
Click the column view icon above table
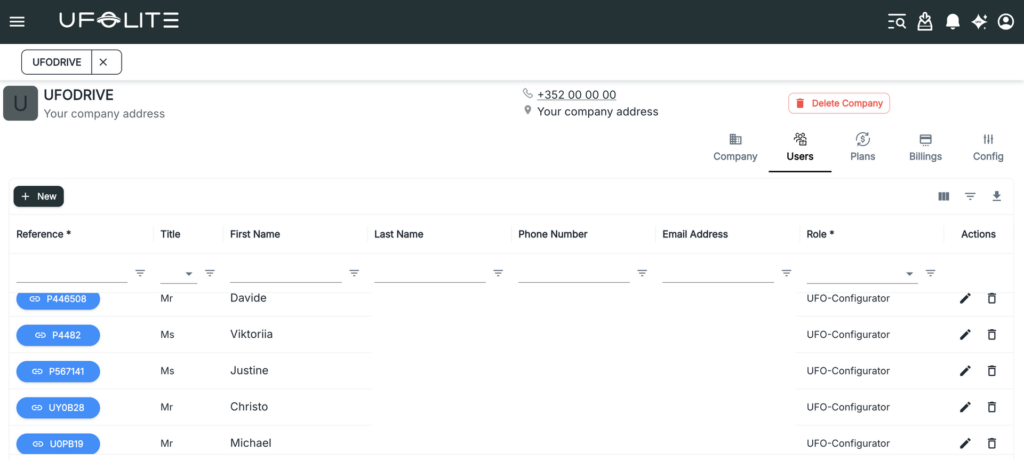pyautogui.click(x=943, y=197)
